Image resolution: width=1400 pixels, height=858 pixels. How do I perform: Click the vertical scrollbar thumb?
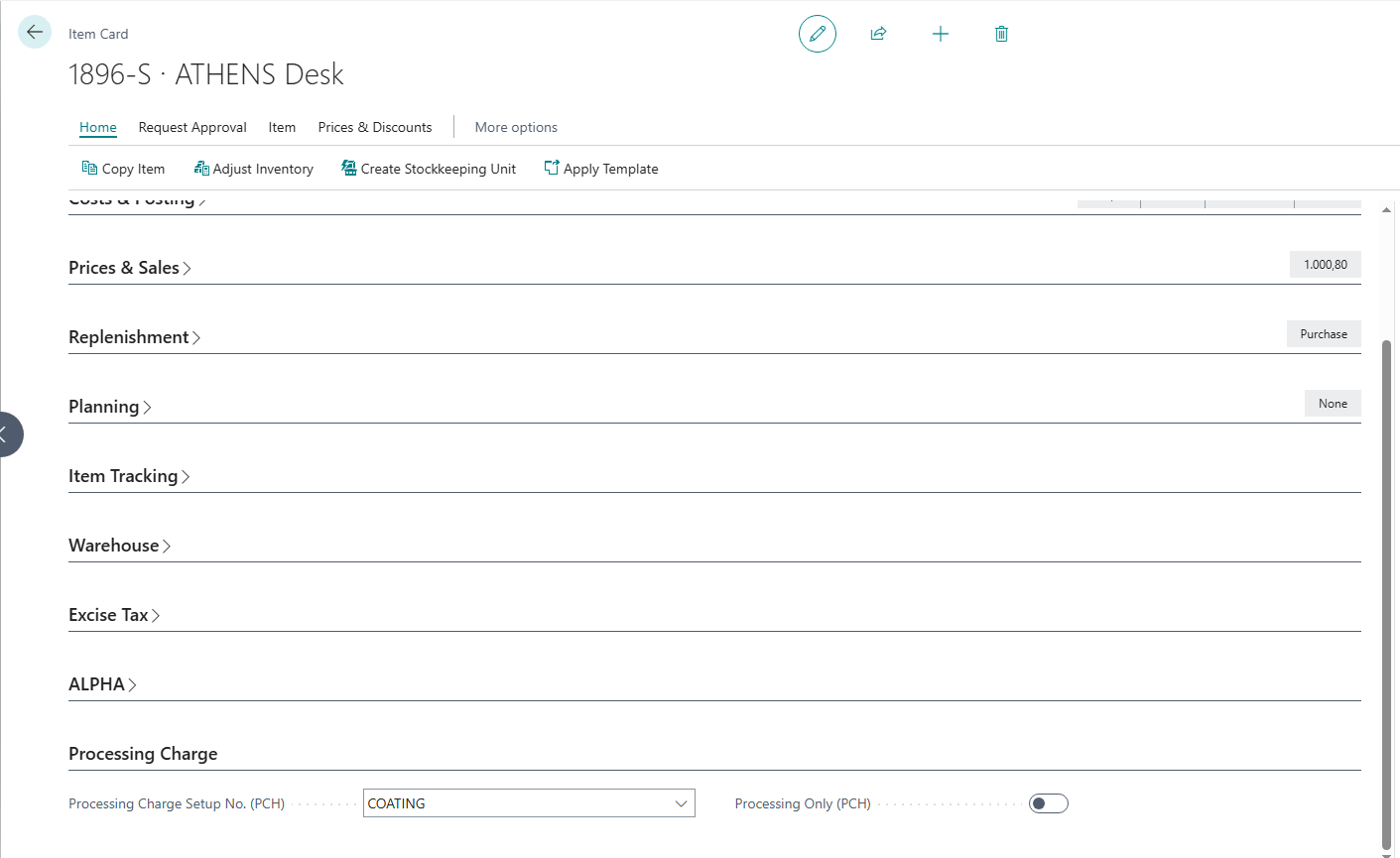[1386, 590]
